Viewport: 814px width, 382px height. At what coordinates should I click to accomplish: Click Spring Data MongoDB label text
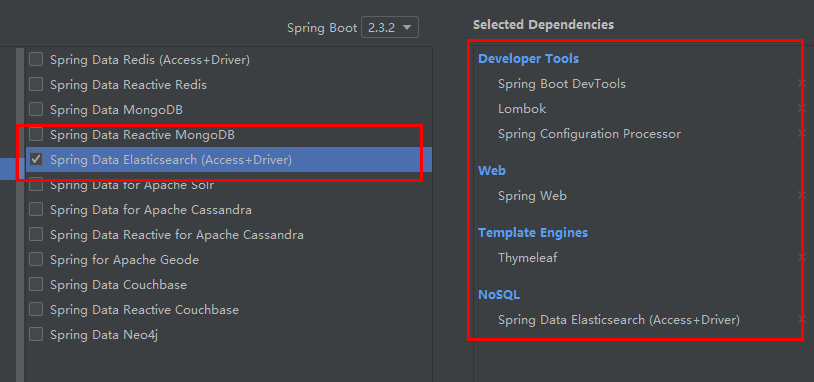pyautogui.click(x=116, y=110)
